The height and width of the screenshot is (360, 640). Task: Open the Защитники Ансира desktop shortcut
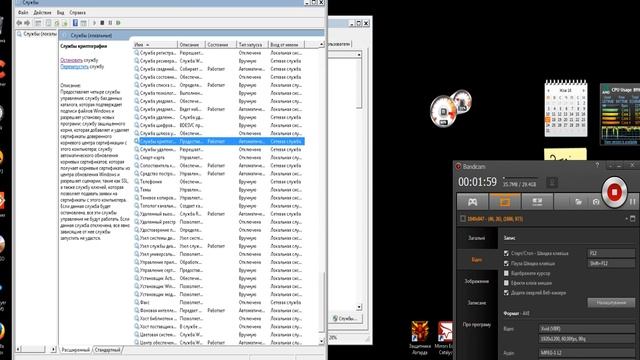(x=420, y=337)
